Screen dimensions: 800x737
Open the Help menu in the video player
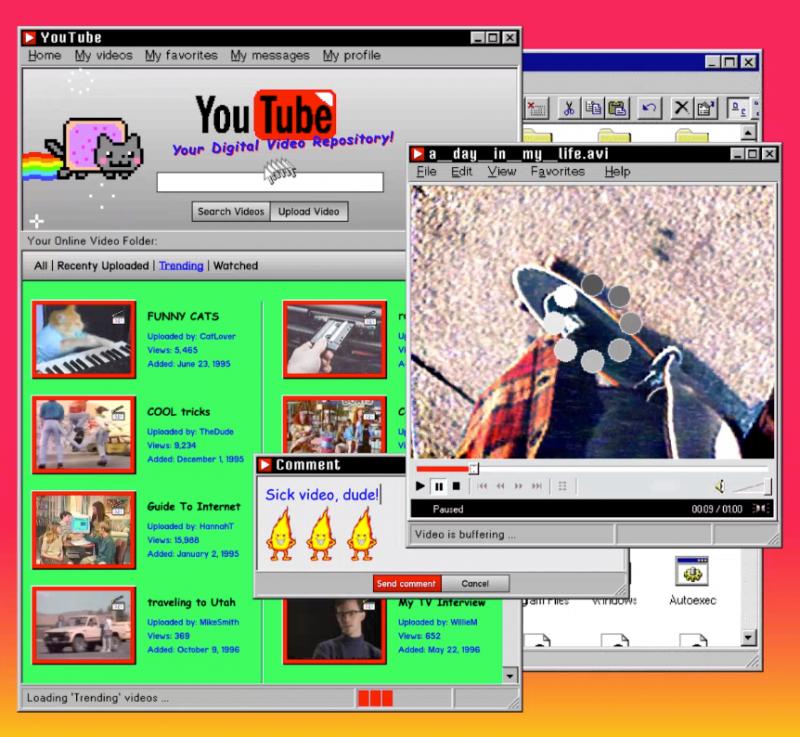click(617, 171)
